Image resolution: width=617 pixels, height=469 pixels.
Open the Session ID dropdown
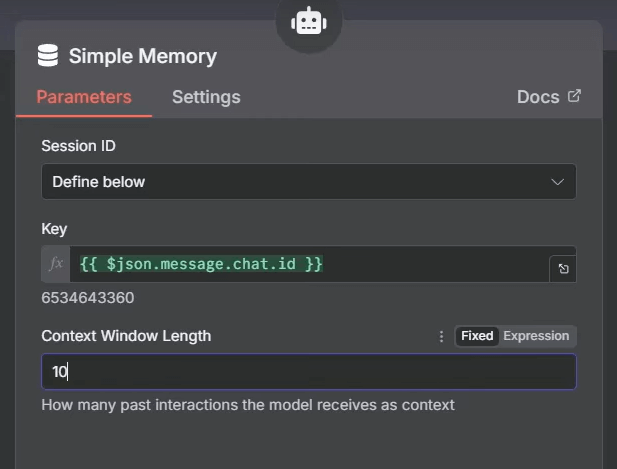coord(309,182)
